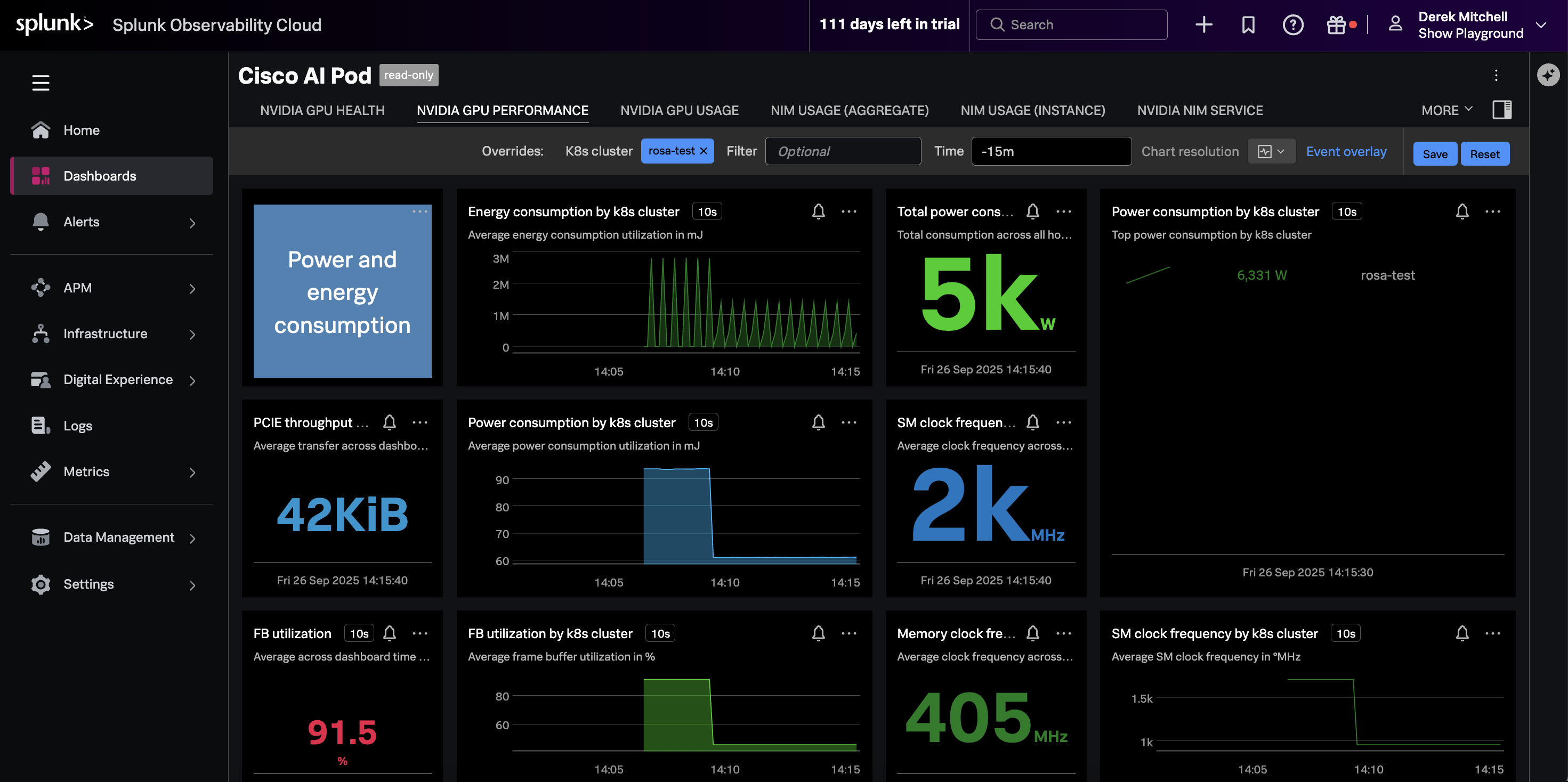
Task: Remove the rosa-test cluster filter chip
Action: coord(704,151)
